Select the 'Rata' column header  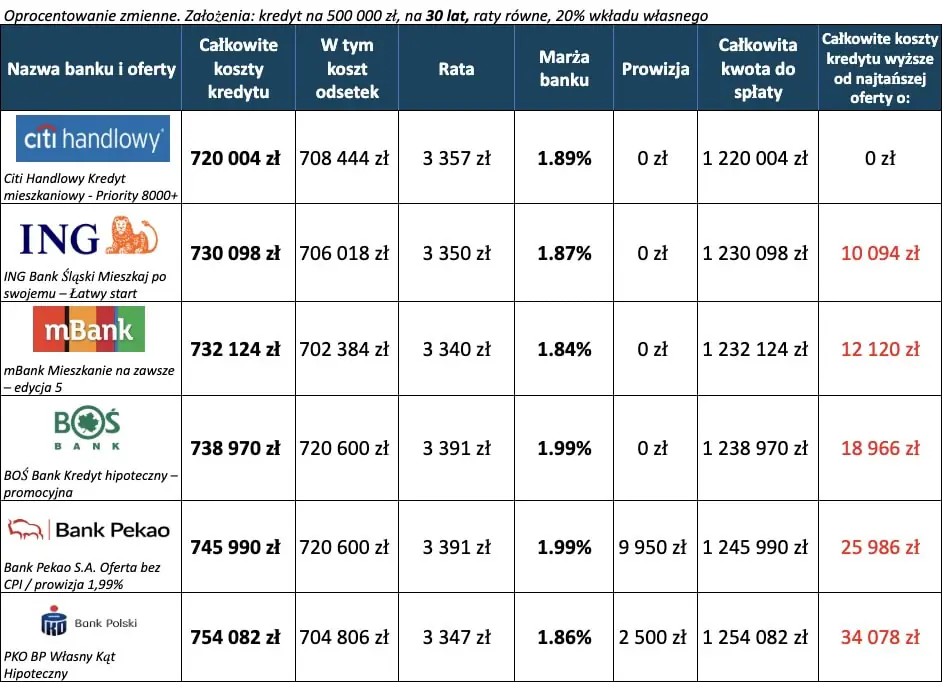point(456,69)
